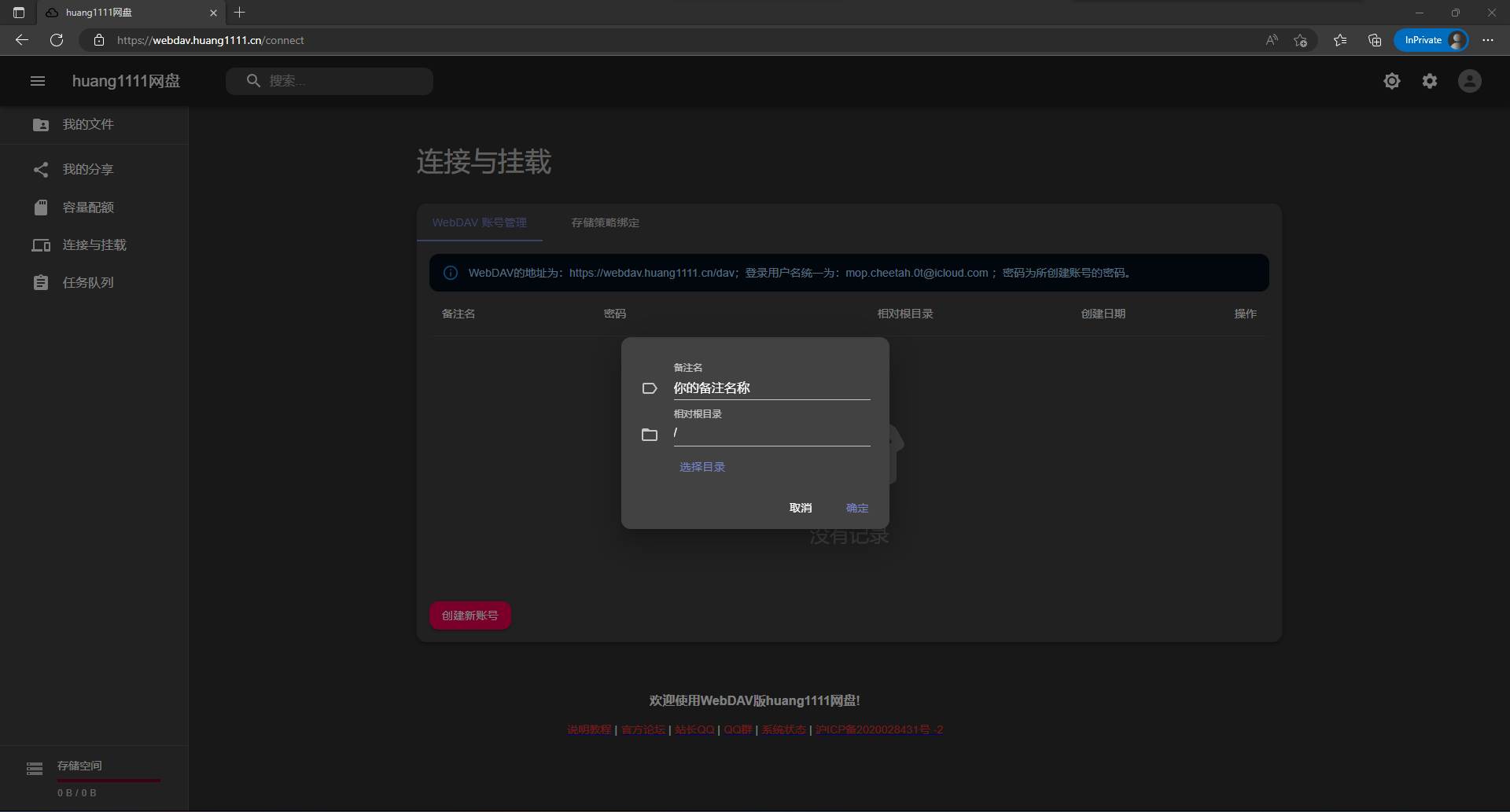Toggle dark mode brightness icon

pyautogui.click(x=1391, y=81)
